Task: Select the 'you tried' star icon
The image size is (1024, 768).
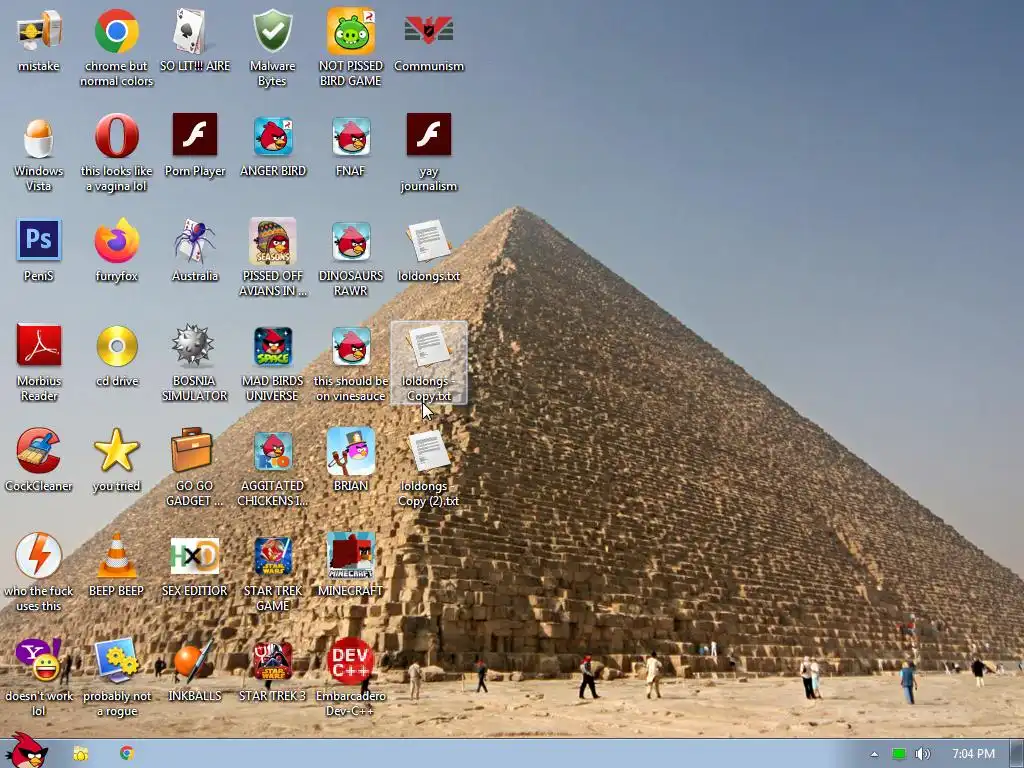Action: [x=116, y=451]
